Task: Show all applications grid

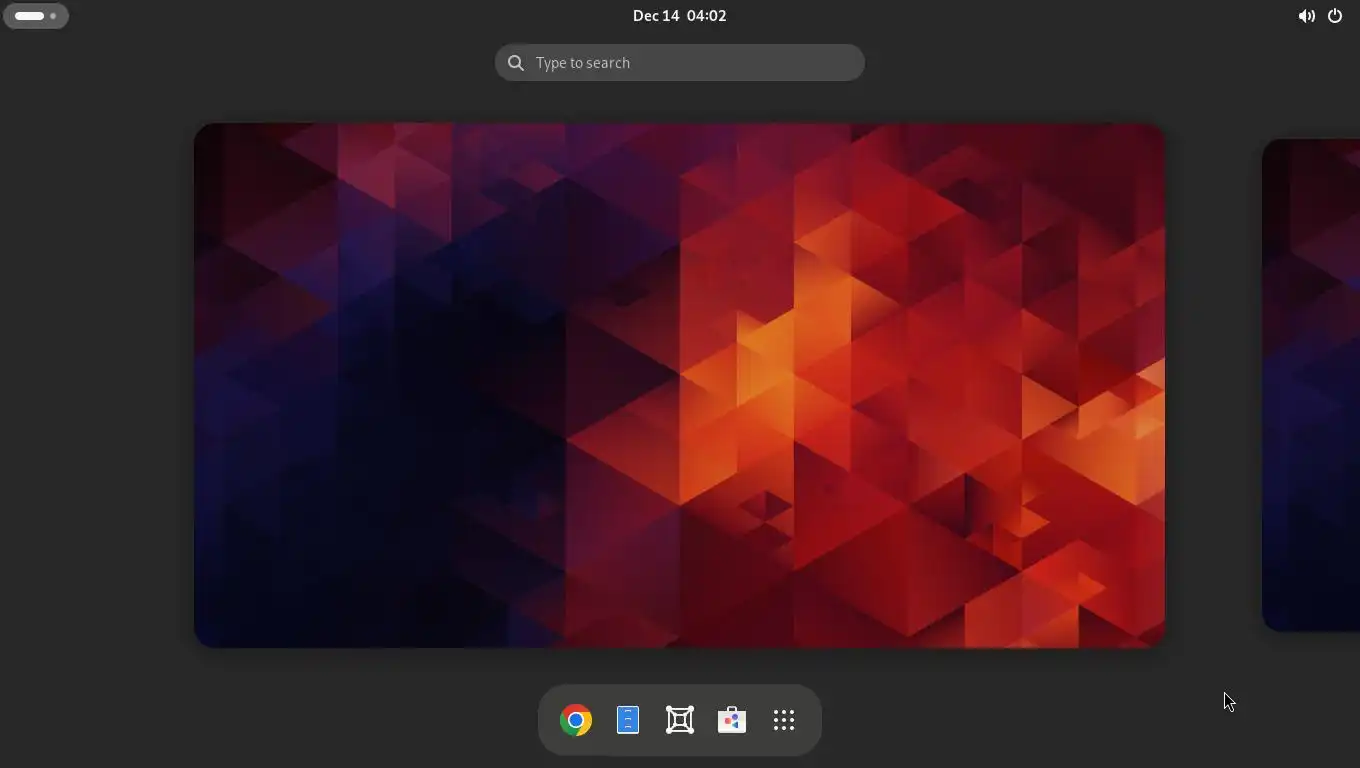Action: coord(784,720)
